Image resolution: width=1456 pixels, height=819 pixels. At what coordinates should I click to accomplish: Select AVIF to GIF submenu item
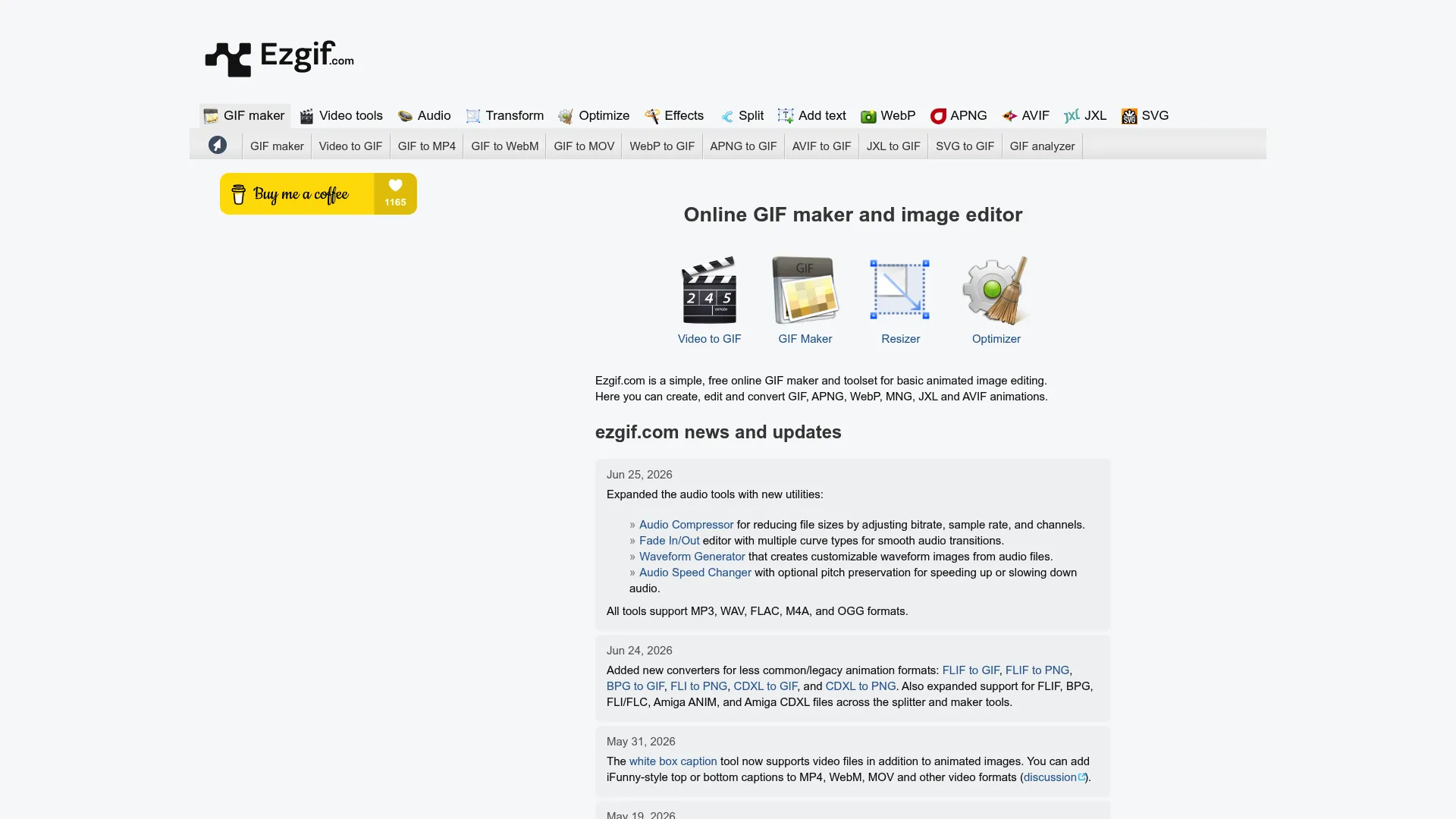point(821,146)
